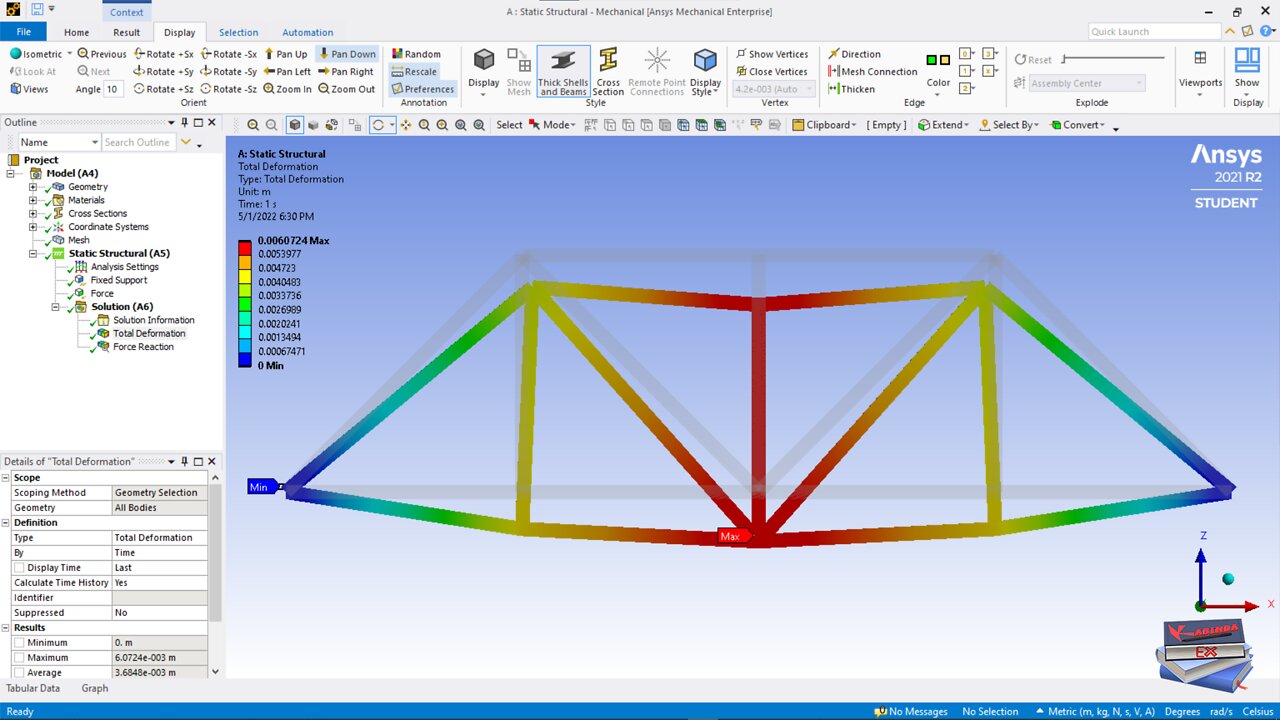
Task: Toggle Rescale annotation option
Action: (x=414, y=71)
